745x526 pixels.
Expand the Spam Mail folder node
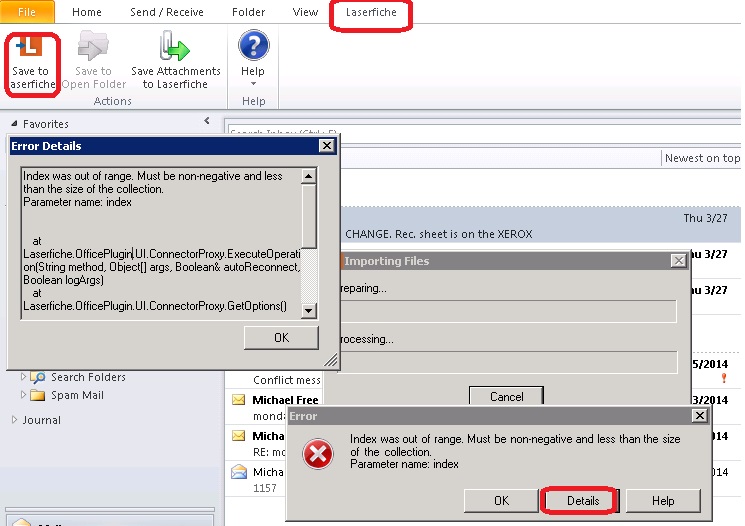pyautogui.click(x=23, y=394)
